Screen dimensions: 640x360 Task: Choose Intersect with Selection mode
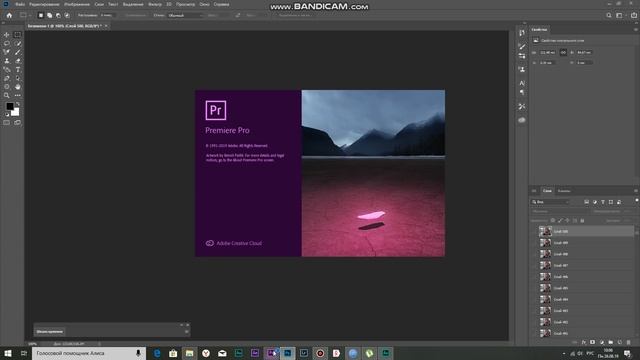pyautogui.click(x=67, y=16)
